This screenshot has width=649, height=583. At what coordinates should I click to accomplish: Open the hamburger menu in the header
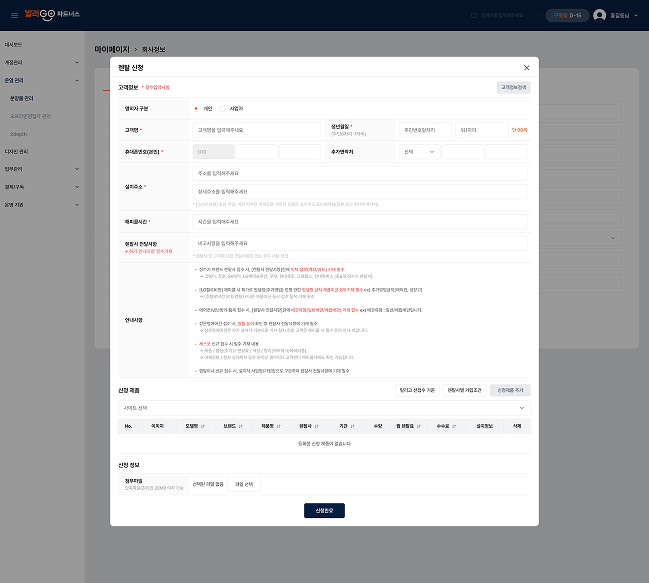pyautogui.click(x=14, y=16)
